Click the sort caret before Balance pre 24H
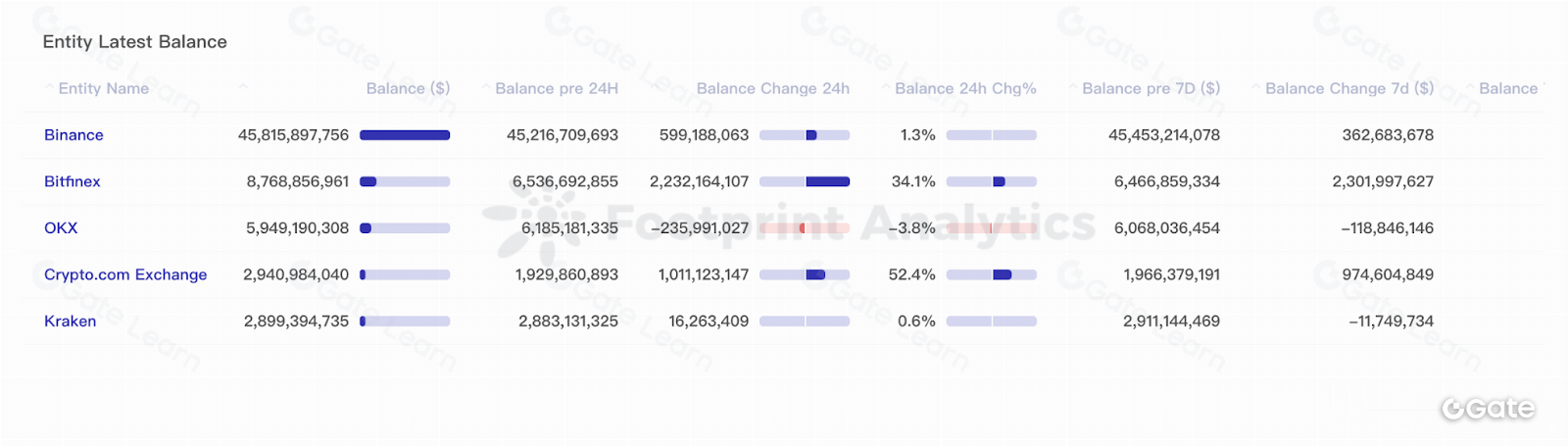Screen dimensions: 1568x446 coord(486,88)
